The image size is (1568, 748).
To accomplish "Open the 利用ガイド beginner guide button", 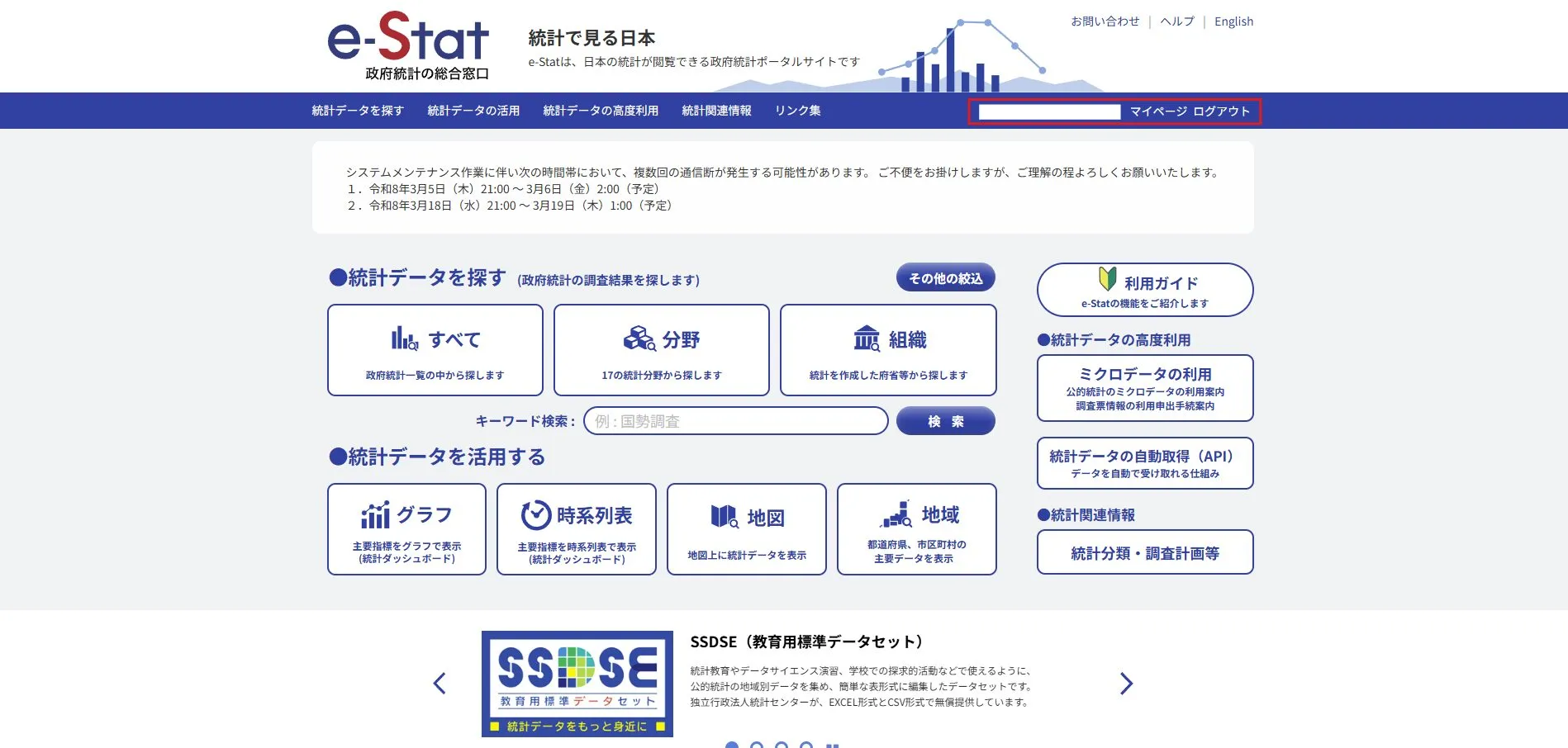I will coord(1145,290).
